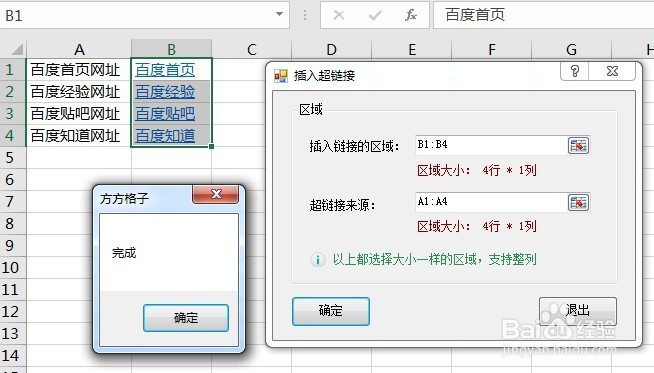
Task: Click the 区域 group label
Action: (311, 109)
